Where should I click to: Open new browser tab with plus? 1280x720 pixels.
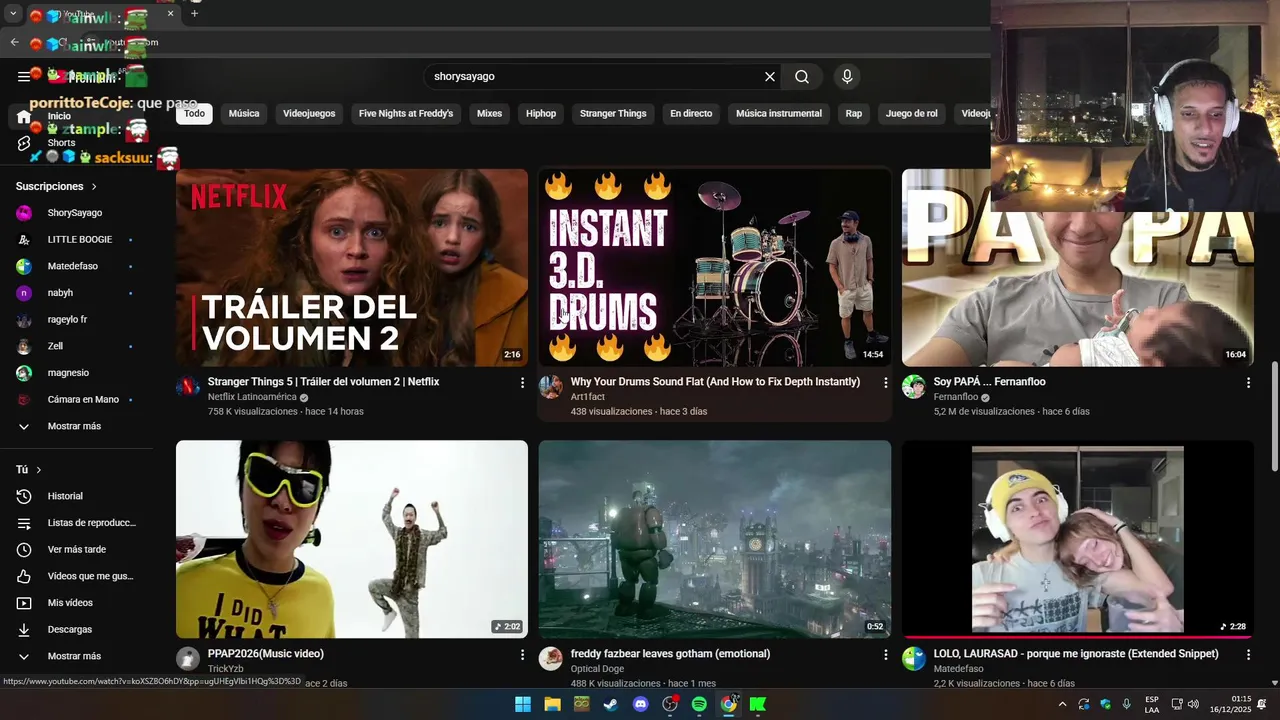[194, 14]
